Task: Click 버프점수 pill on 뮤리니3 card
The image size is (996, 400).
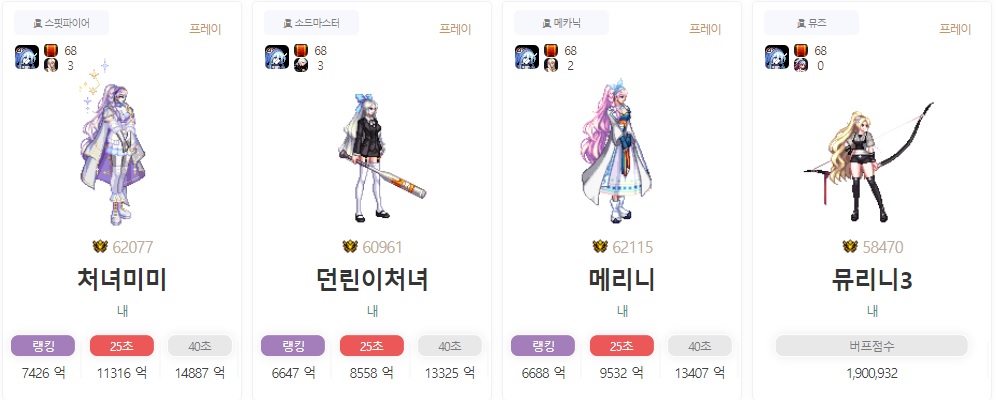Action: [872, 346]
